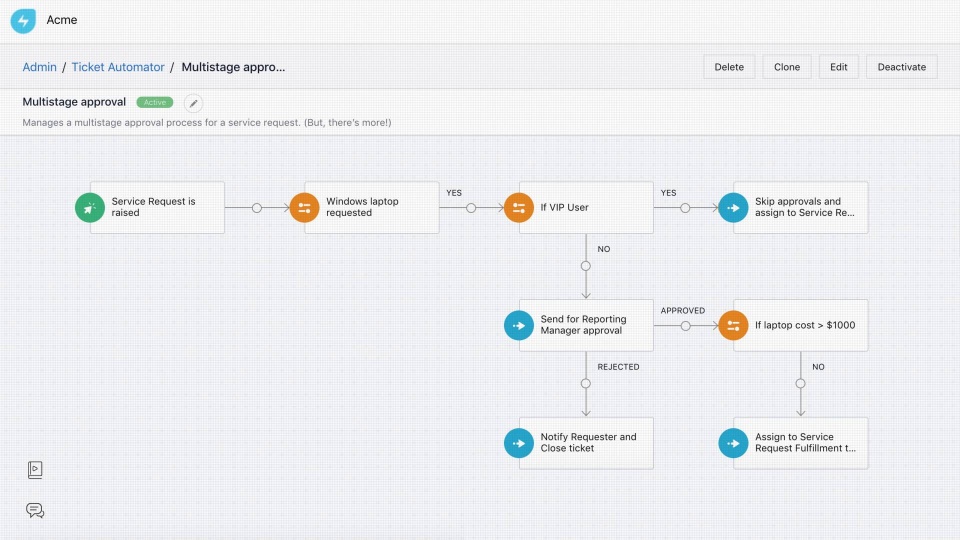960x540 pixels.
Task: Click the blue Reporting Manager approval action icon
Action: [519, 325]
